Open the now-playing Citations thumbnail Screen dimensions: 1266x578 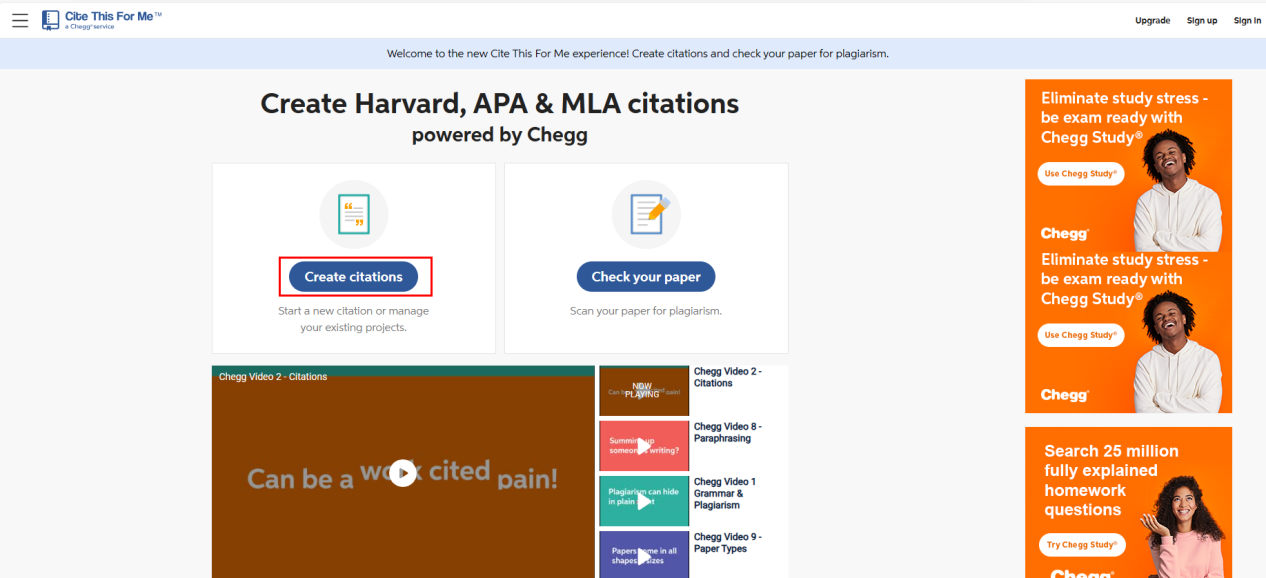(644, 391)
